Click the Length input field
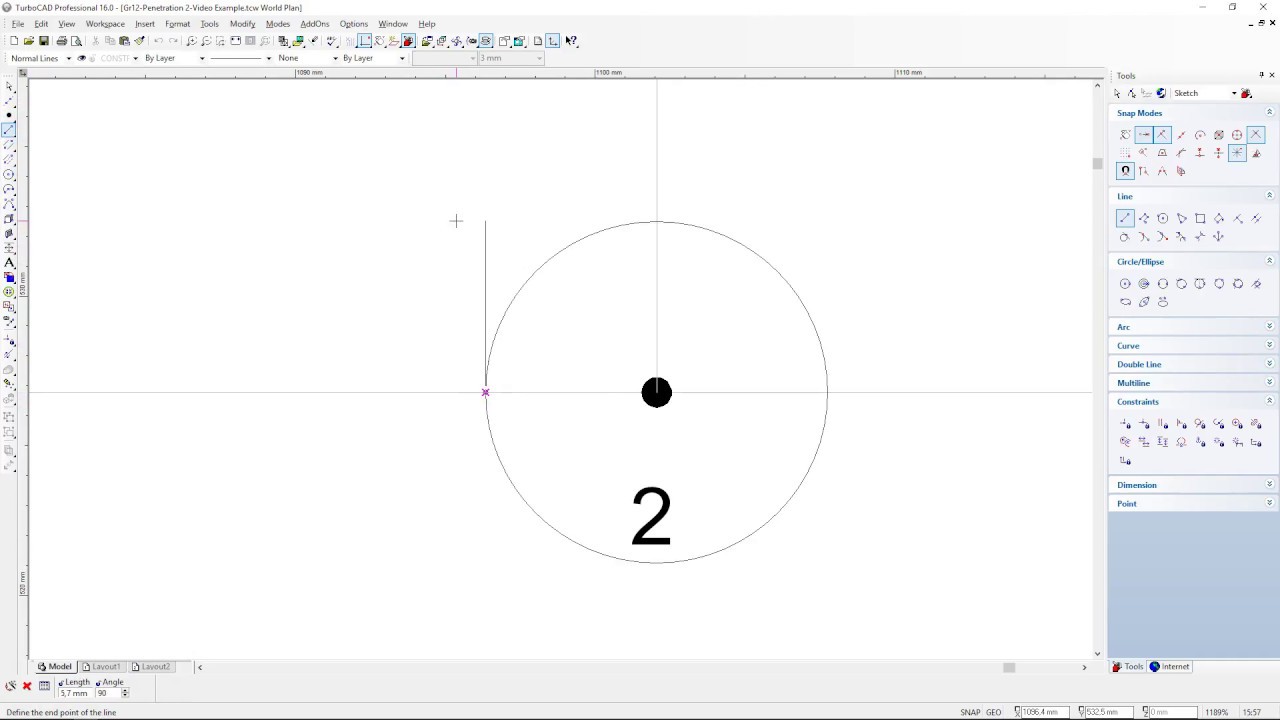 coord(76,693)
